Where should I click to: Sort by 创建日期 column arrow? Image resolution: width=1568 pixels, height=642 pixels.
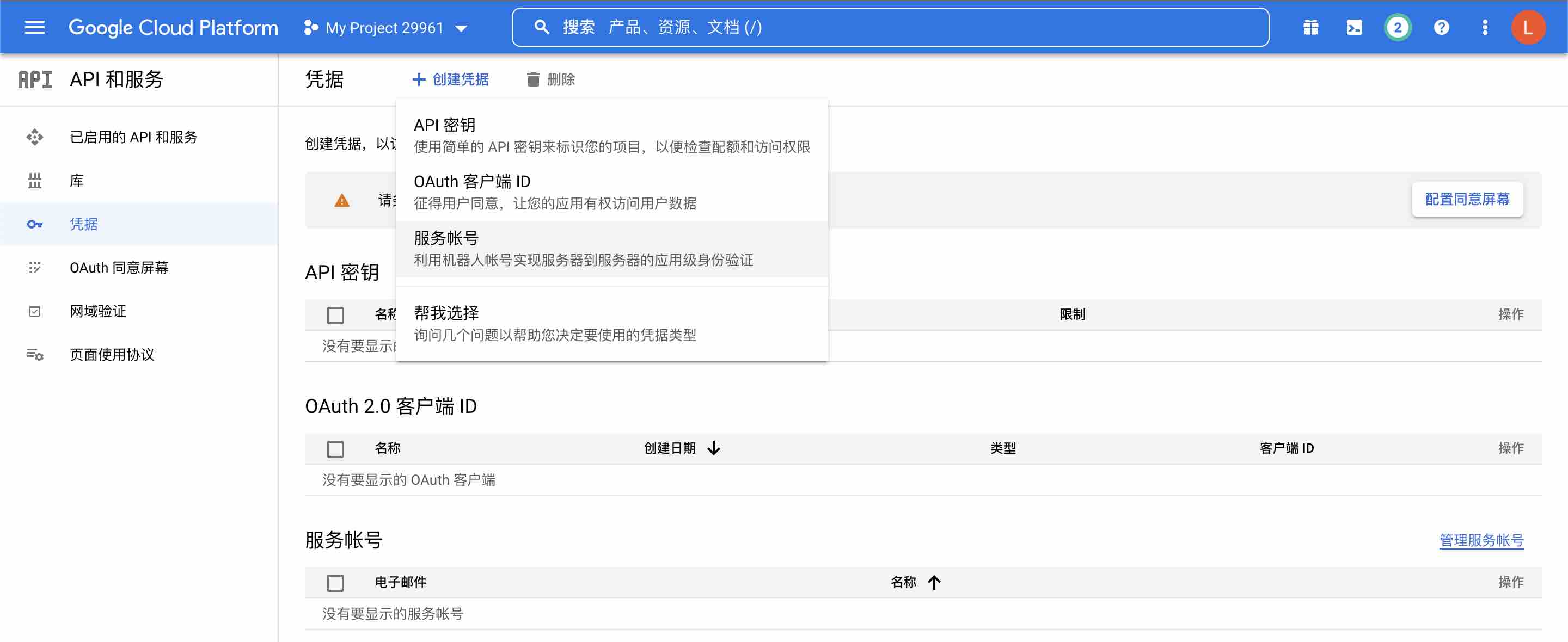714,448
